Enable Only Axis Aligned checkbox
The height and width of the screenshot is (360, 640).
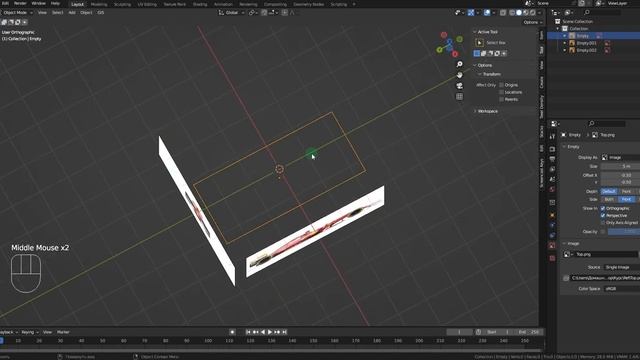point(603,222)
